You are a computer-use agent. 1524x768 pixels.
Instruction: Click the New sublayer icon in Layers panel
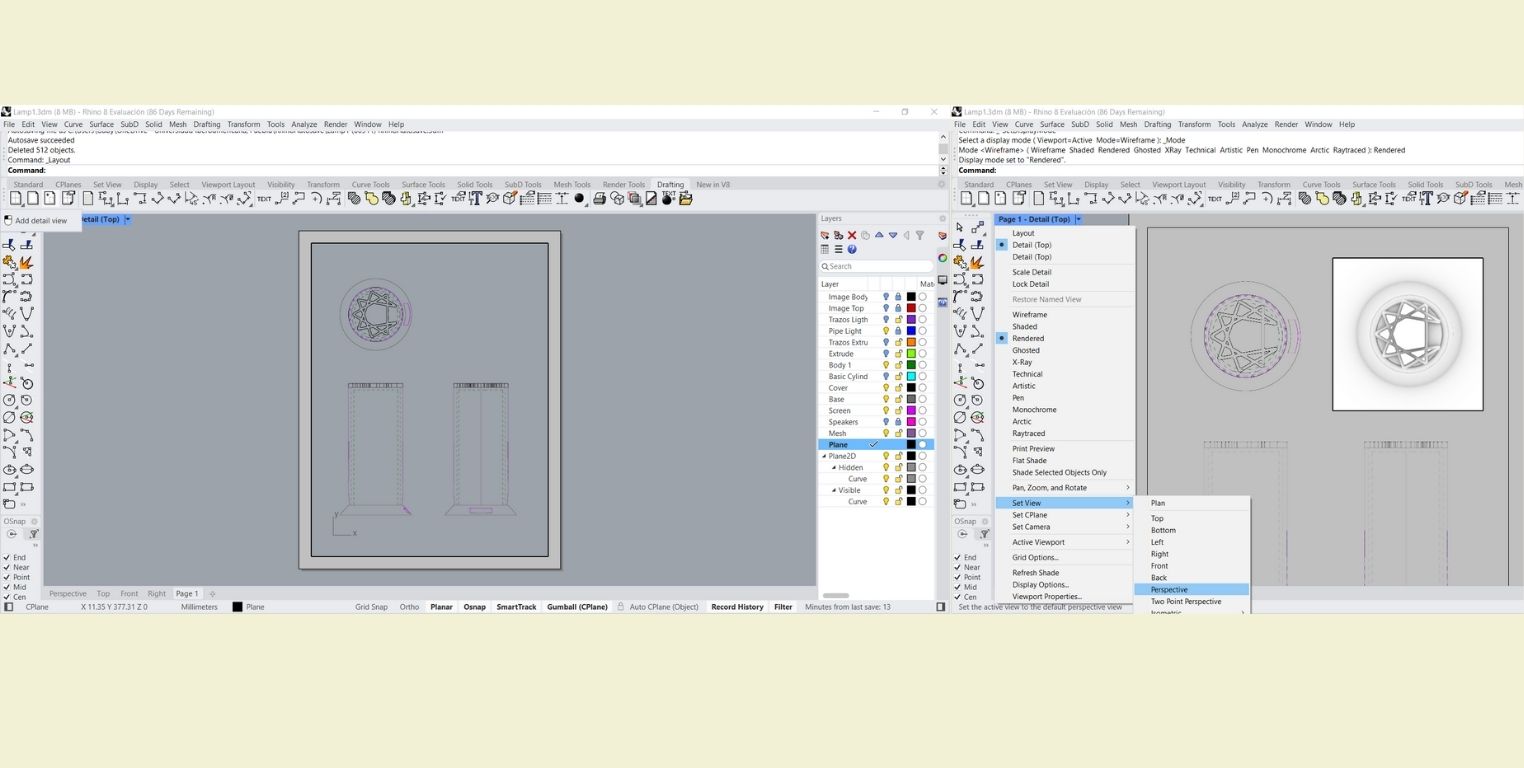coord(838,236)
